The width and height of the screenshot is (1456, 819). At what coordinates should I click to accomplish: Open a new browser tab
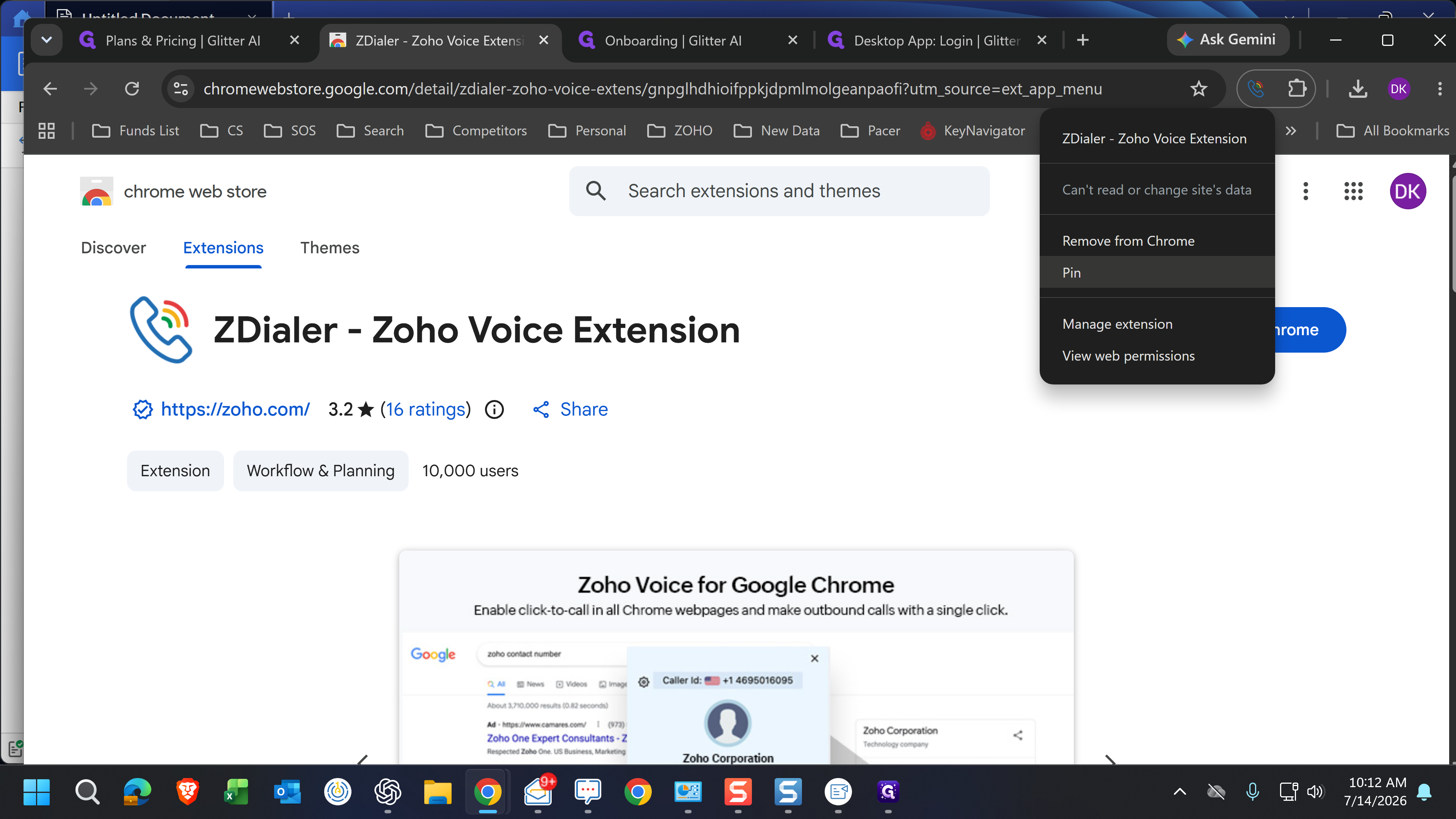tap(1083, 40)
